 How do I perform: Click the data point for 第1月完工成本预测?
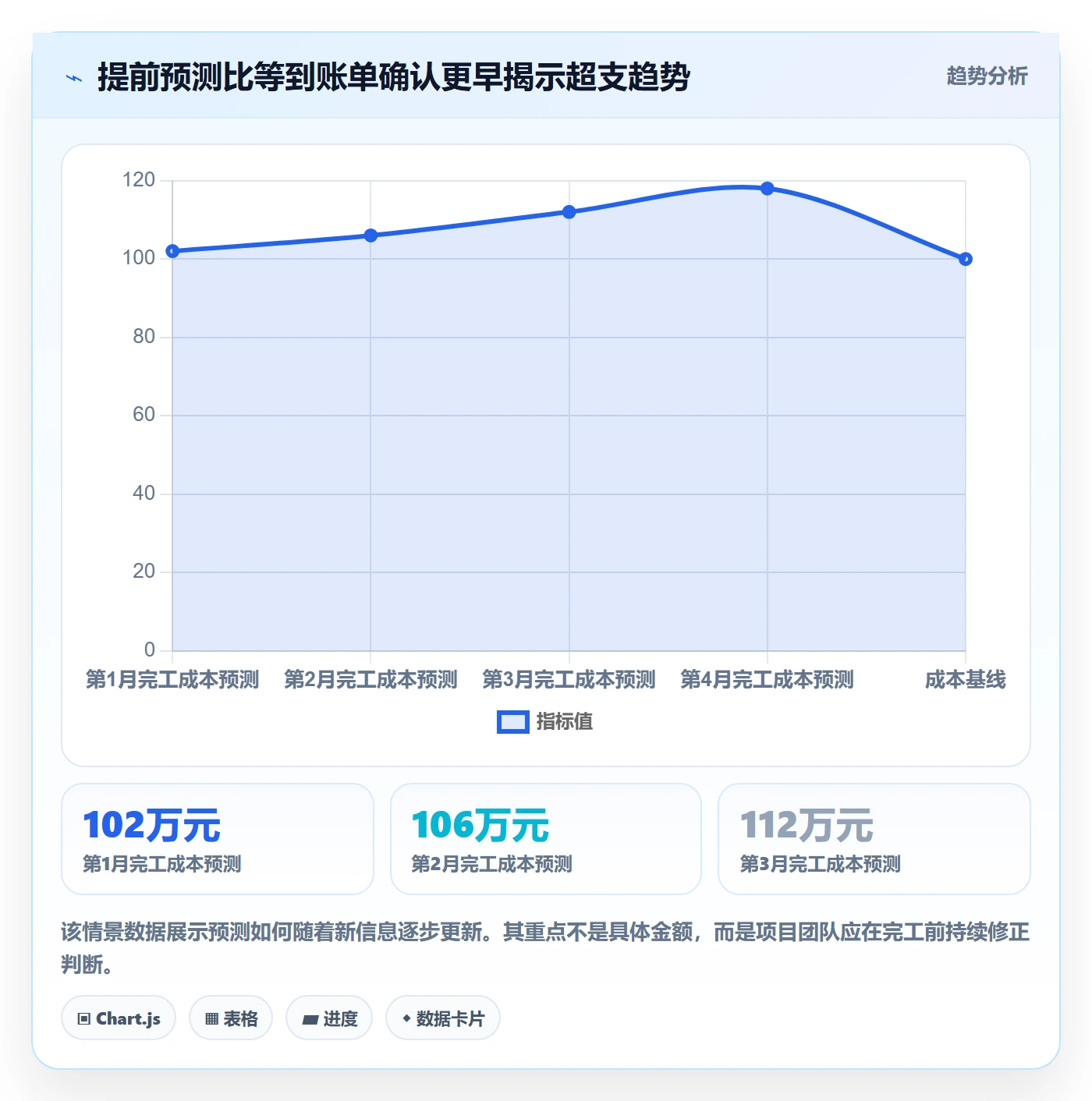[x=172, y=251]
